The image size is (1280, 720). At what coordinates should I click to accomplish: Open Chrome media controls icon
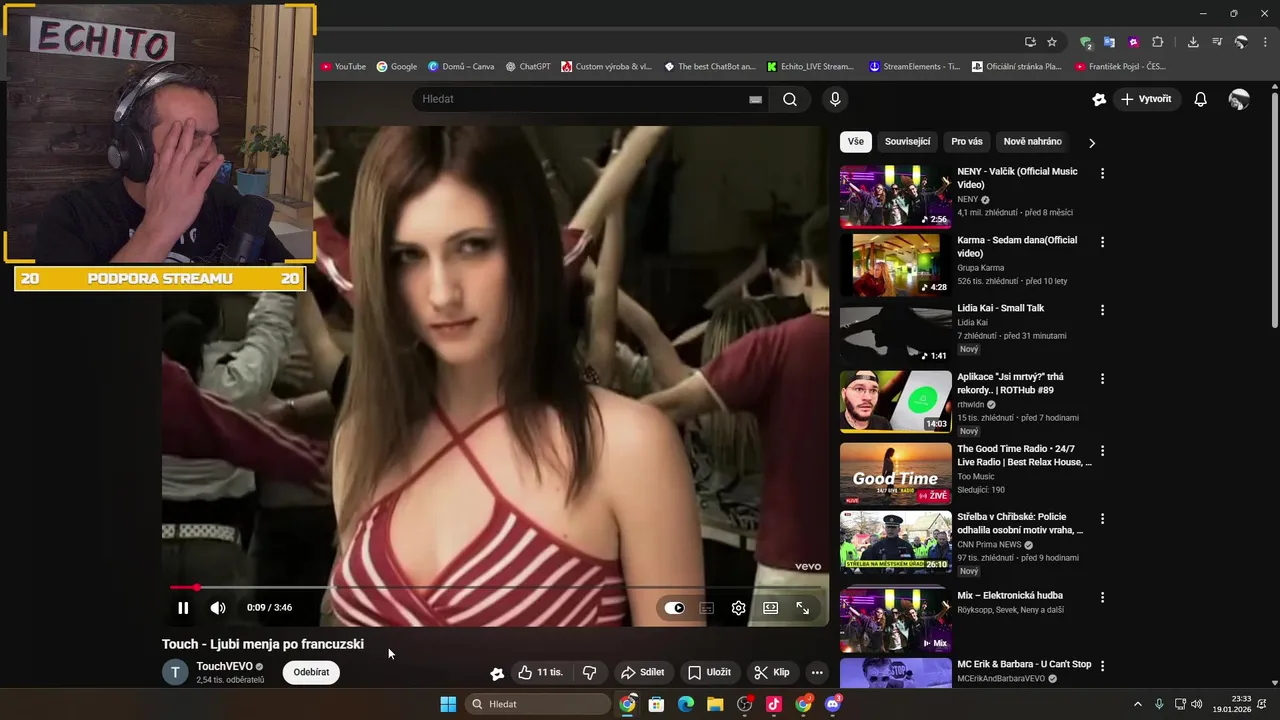coord(1217,42)
